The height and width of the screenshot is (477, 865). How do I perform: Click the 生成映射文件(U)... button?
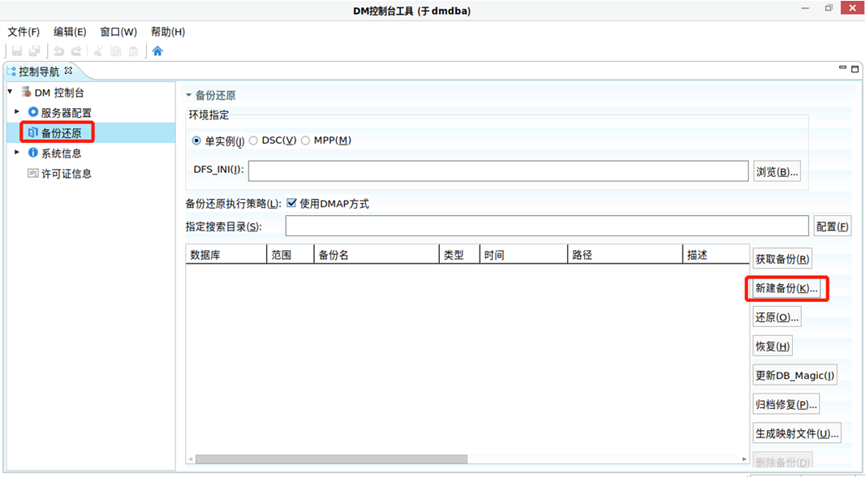coord(797,433)
